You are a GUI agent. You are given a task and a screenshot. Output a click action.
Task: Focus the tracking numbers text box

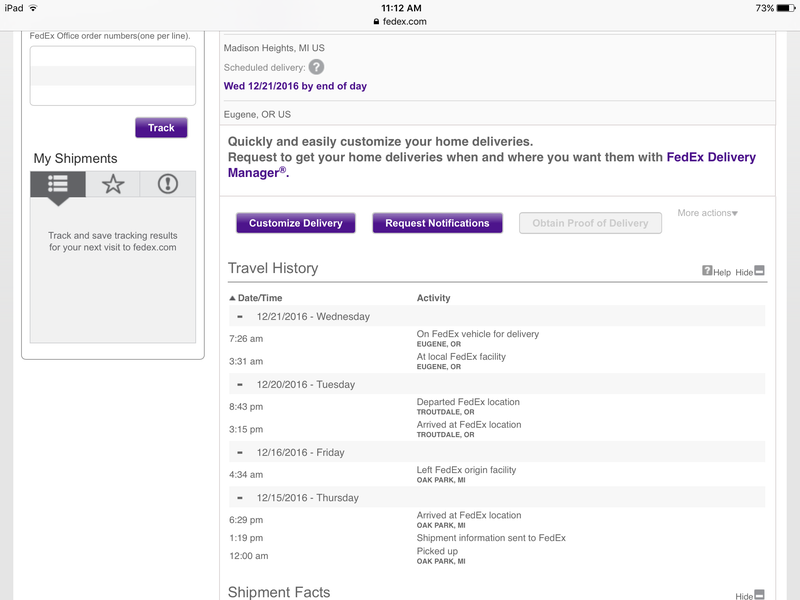coord(113,76)
